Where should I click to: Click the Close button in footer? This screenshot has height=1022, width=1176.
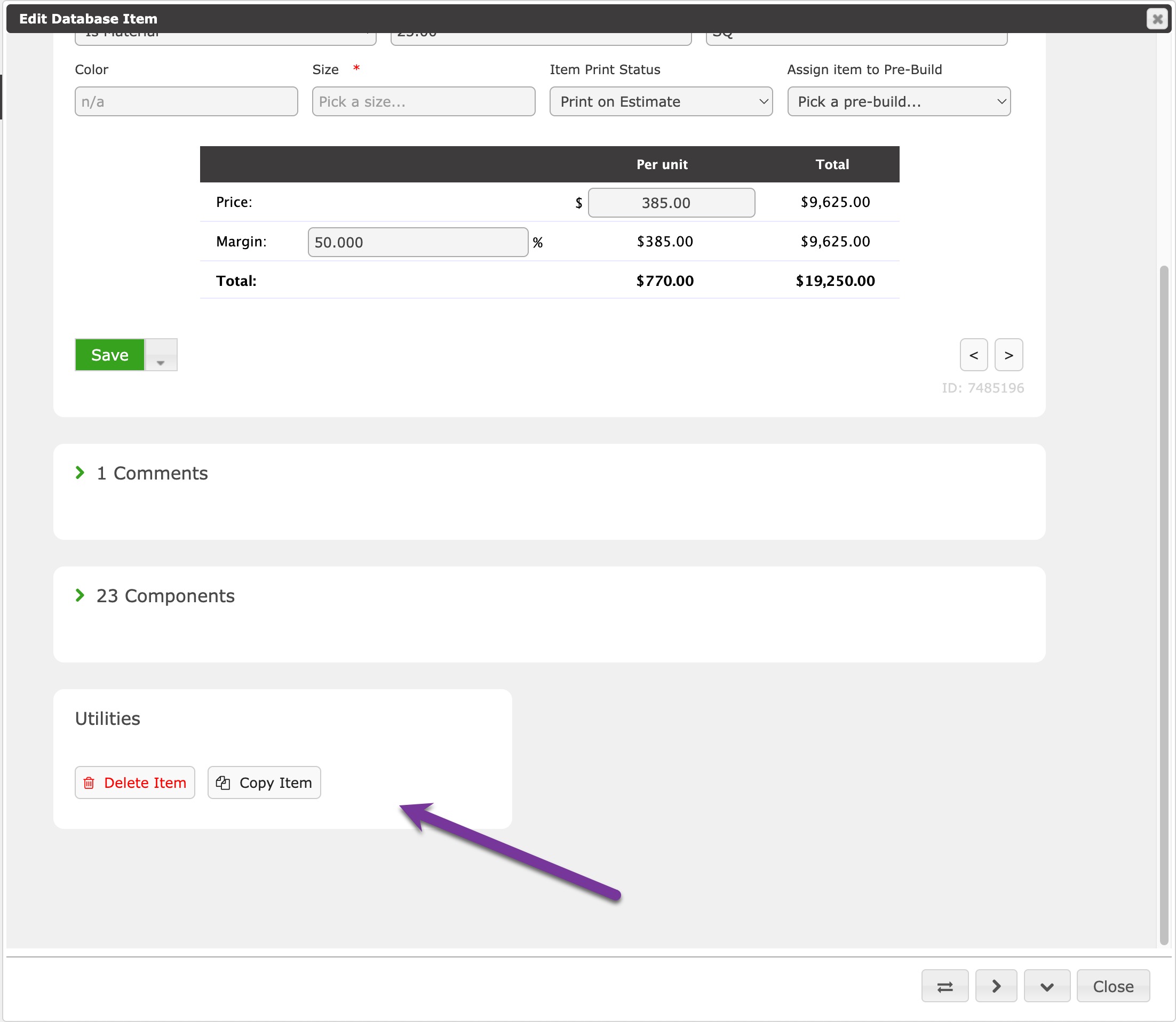(x=1113, y=986)
